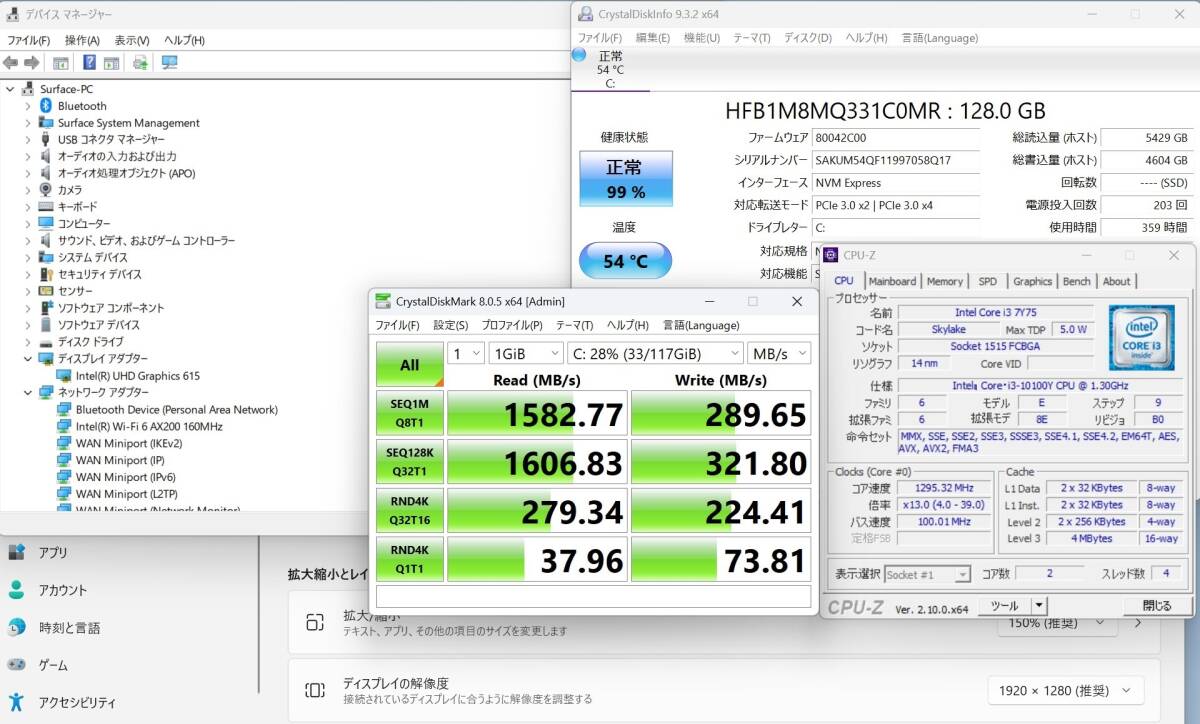1200x724 pixels.
Task: Click the printer-shaped Device Manager toolbar icon
Action: coord(140,62)
